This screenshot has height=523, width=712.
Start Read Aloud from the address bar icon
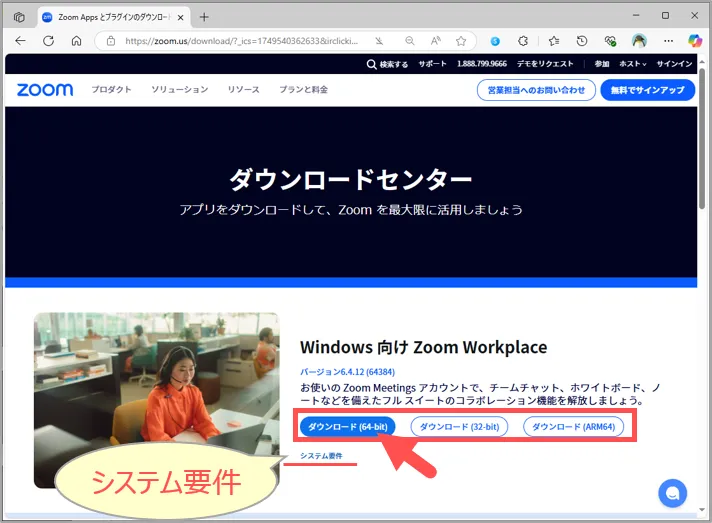point(435,41)
